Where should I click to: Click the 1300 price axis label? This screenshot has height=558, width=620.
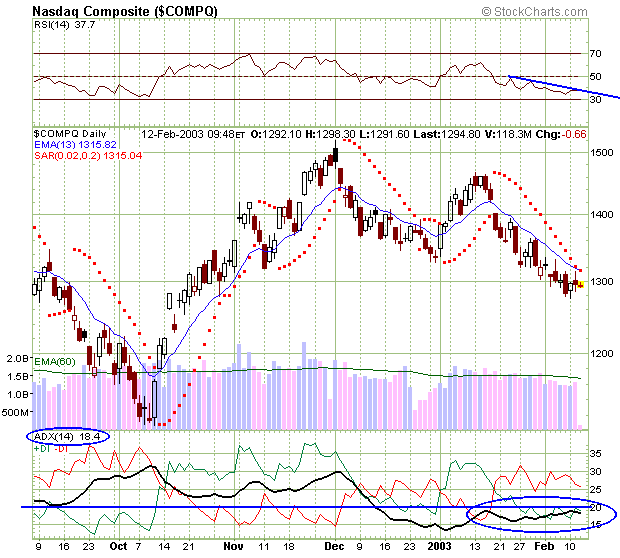[601, 282]
